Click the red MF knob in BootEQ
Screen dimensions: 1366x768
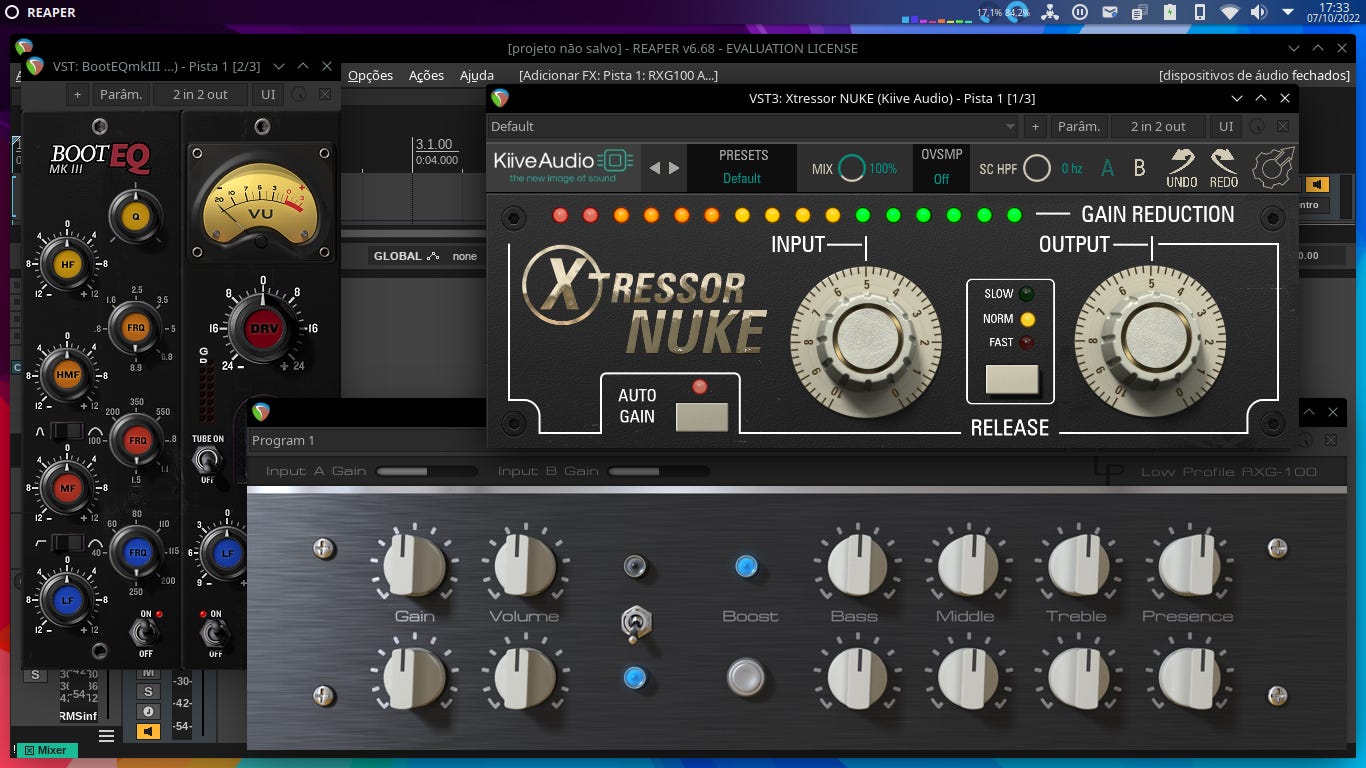pos(67,487)
